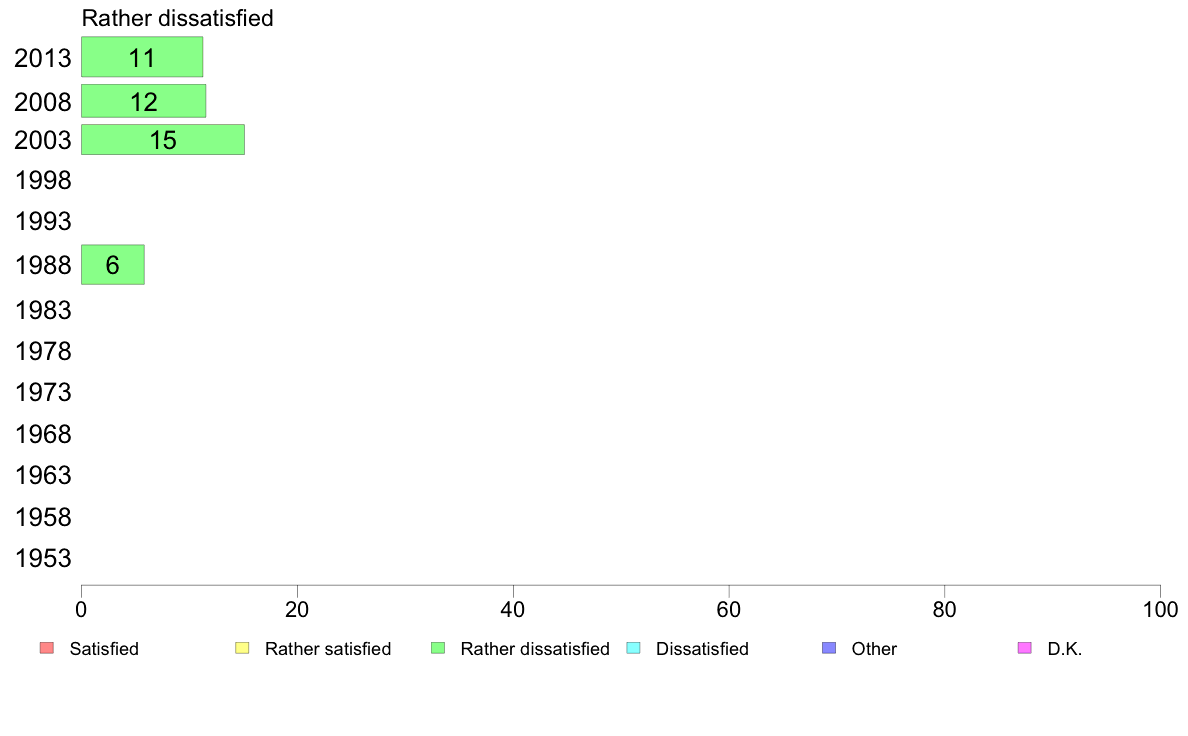Select the 2008 bar showing 12
The image size is (1188, 736).
coord(143,101)
